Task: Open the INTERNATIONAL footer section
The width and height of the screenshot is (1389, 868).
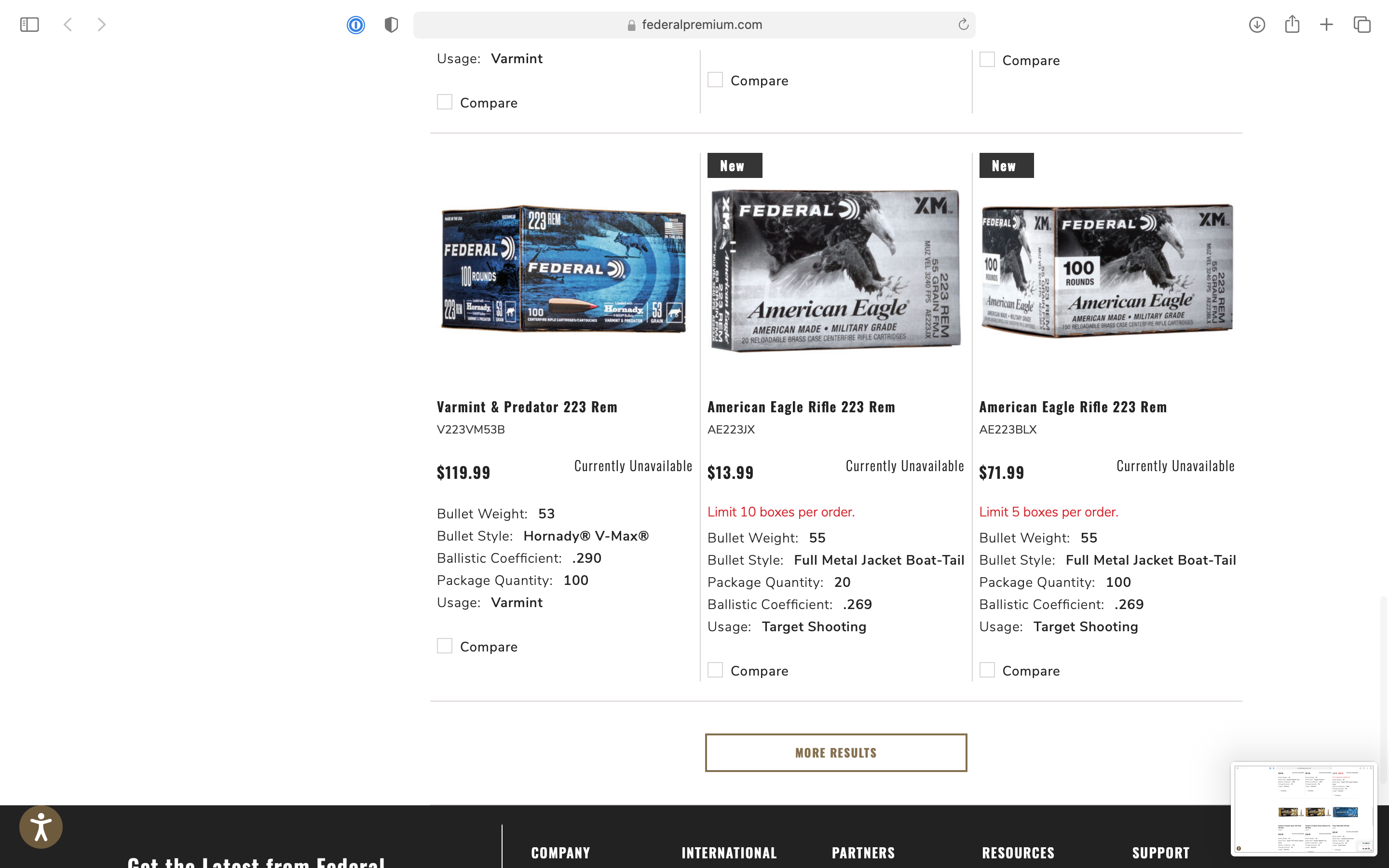Action: (729, 853)
